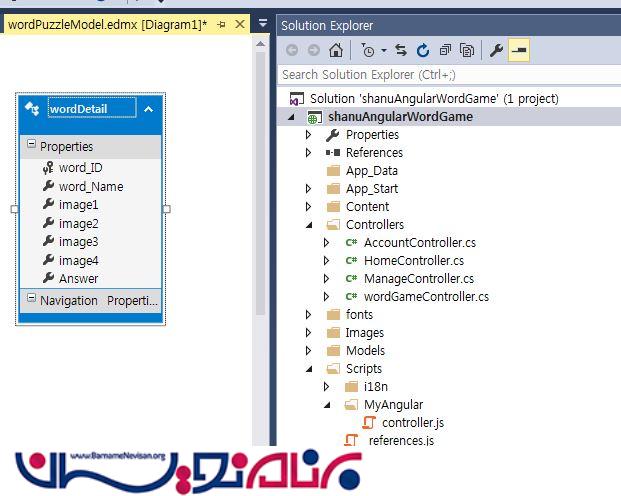Expand the Models folder
Image resolution: width=621 pixels, height=496 pixels.
(x=309, y=351)
